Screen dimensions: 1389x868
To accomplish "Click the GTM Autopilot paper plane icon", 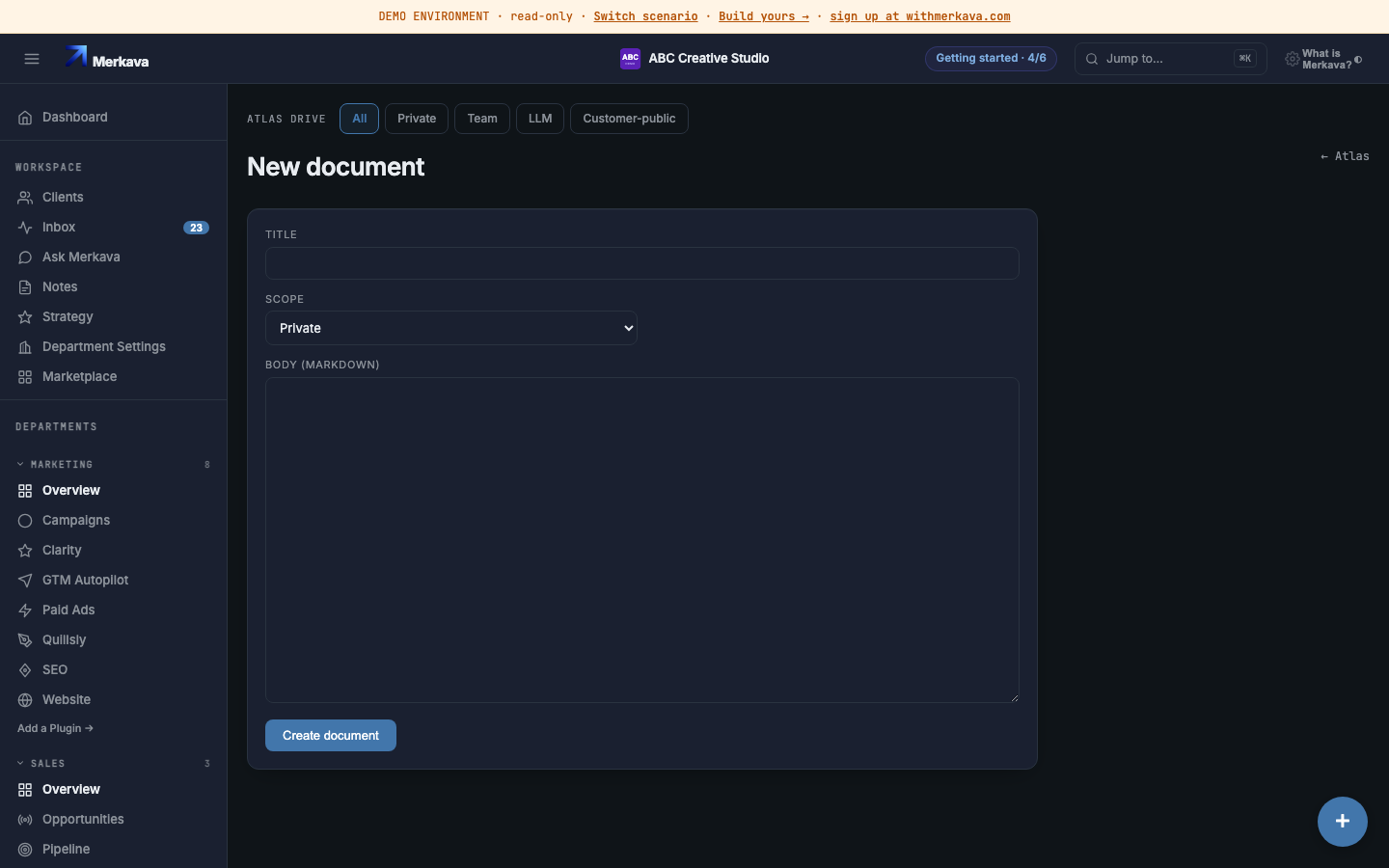I will pyautogui.click(x=25, y=581).
